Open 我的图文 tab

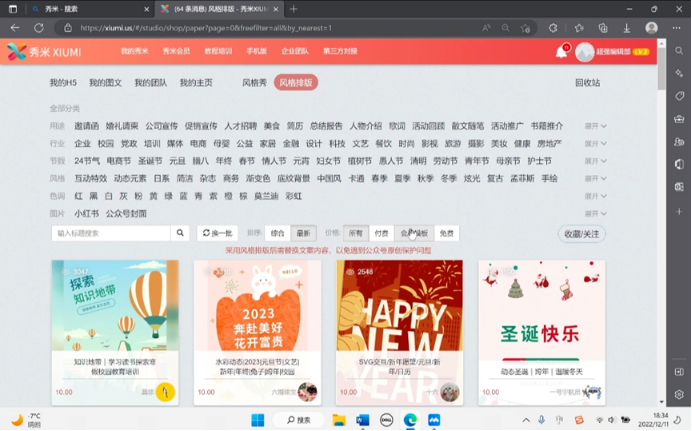tap(105, 82)
